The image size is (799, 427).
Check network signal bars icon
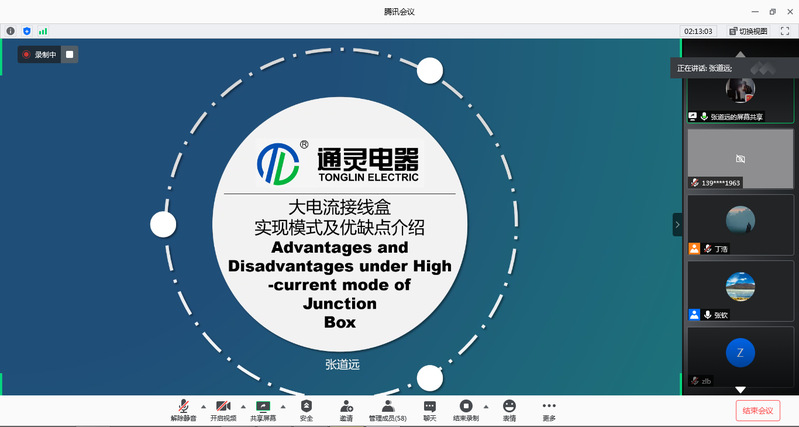click(x=43, y=31)
